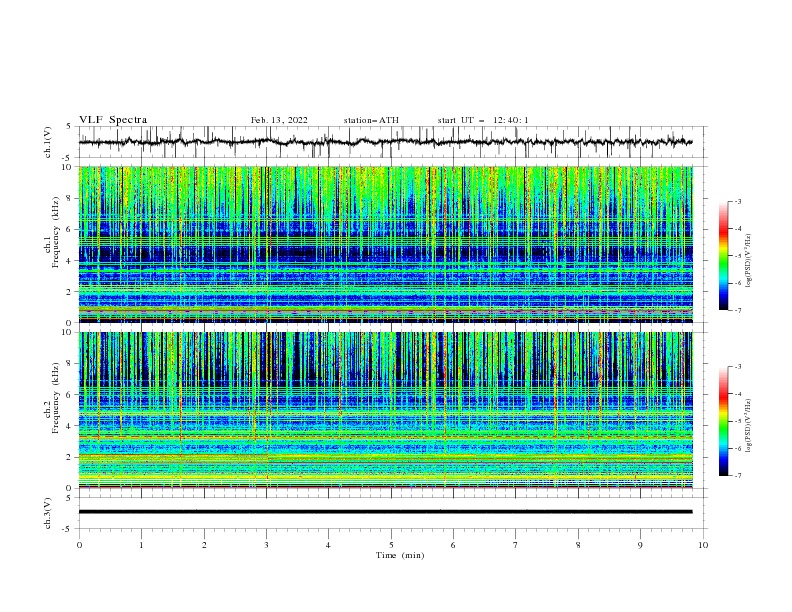The height and width of the screenshot is (612, 792).
Task: Click the "Time (min)" axis label
Action: (400, 555)
